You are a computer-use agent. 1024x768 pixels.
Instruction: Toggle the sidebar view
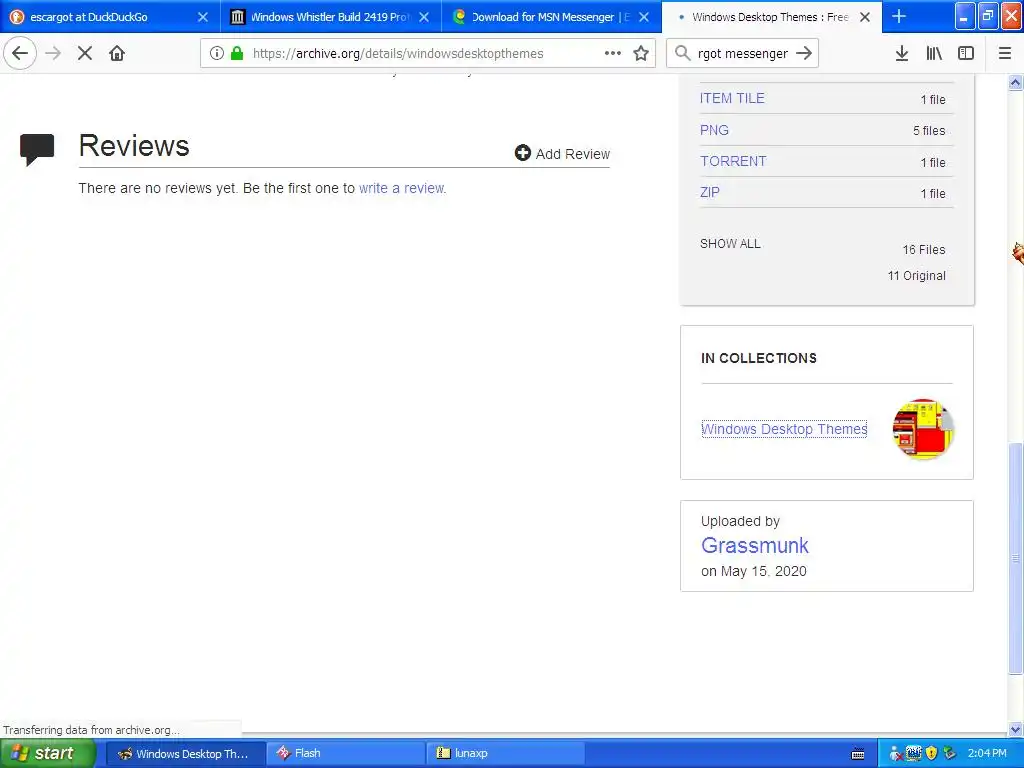(966, 53)
